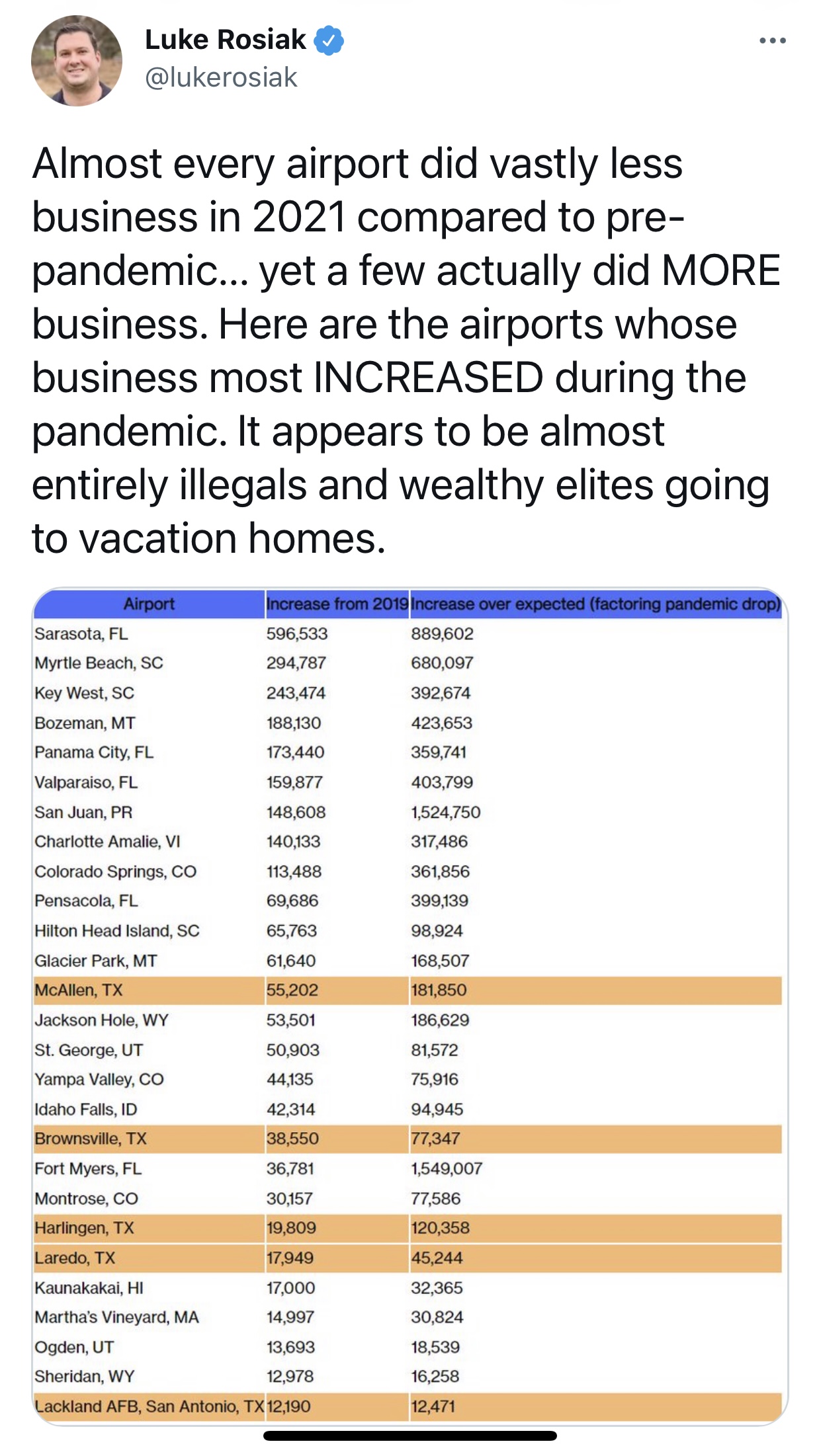Select the Sarasota, FL row
Viewport: 821px width, 1456px height.
(x=408, y=633)
